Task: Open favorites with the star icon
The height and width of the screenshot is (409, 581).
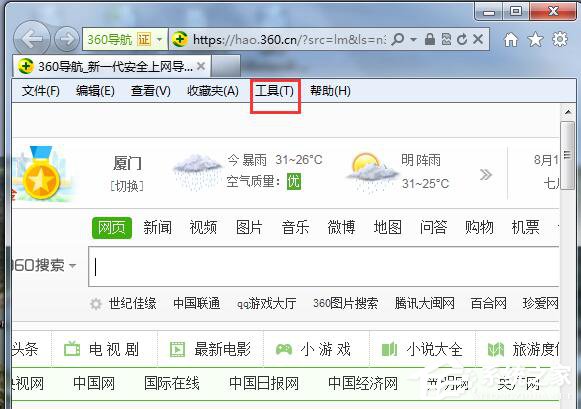Action: (x=535, y=39)
